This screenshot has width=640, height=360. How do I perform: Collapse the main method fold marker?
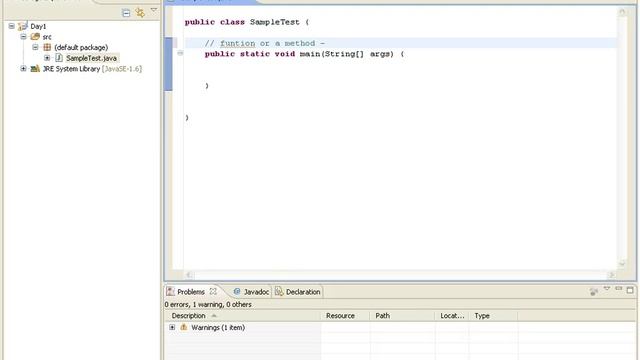(x=180, y=53)
